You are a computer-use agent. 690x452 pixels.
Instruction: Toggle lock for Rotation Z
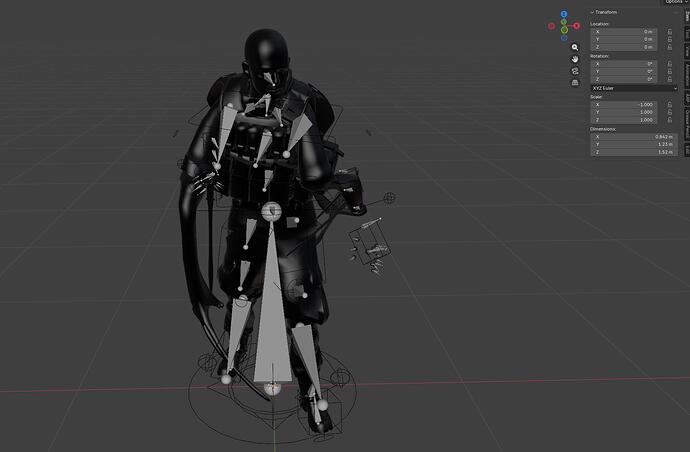click(x=669, y=79)
